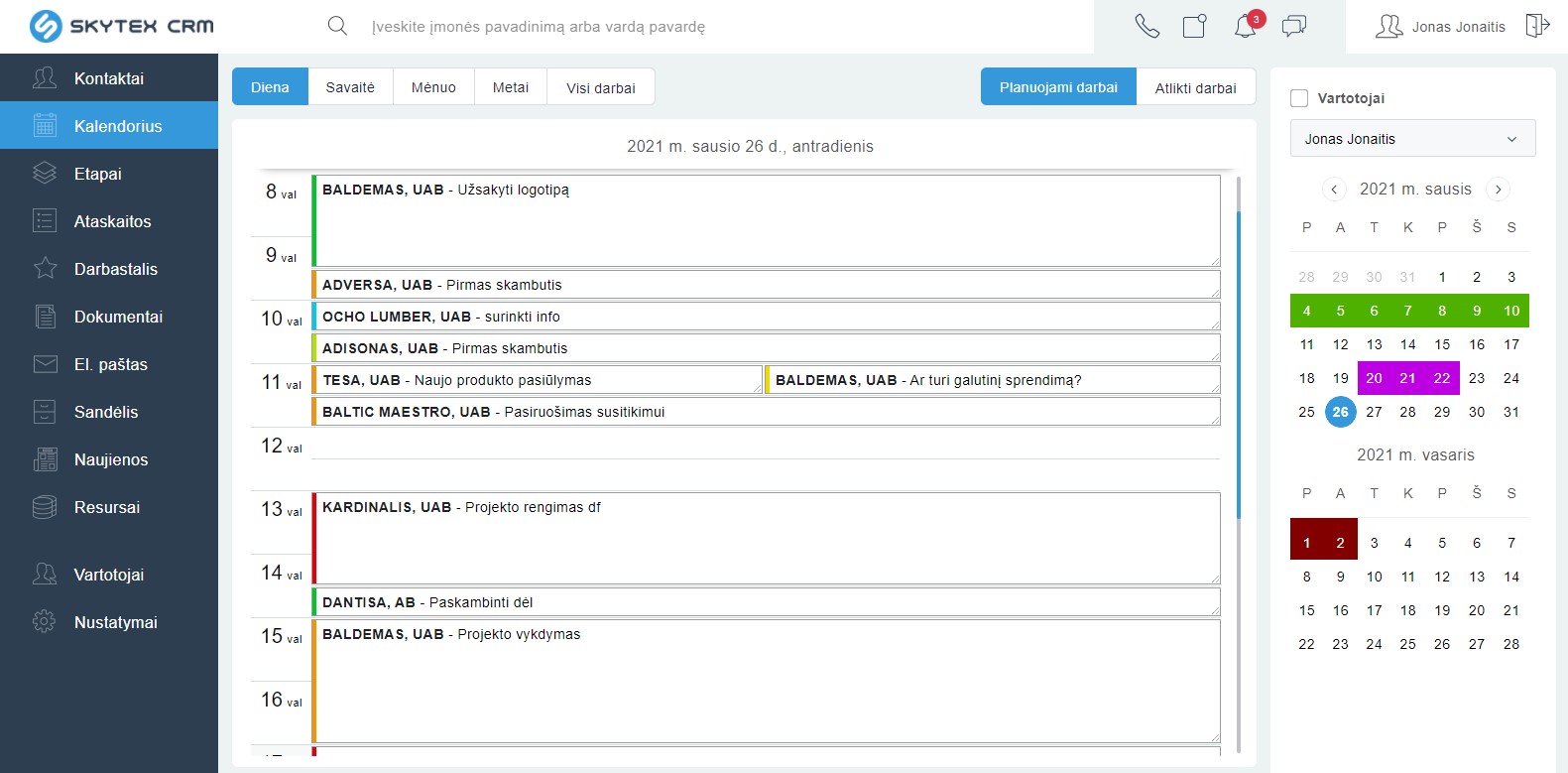This screenshot has width=1568, height=773.
Task: Toggle the Vartotojai checkbox
Action: [1299, 98]
